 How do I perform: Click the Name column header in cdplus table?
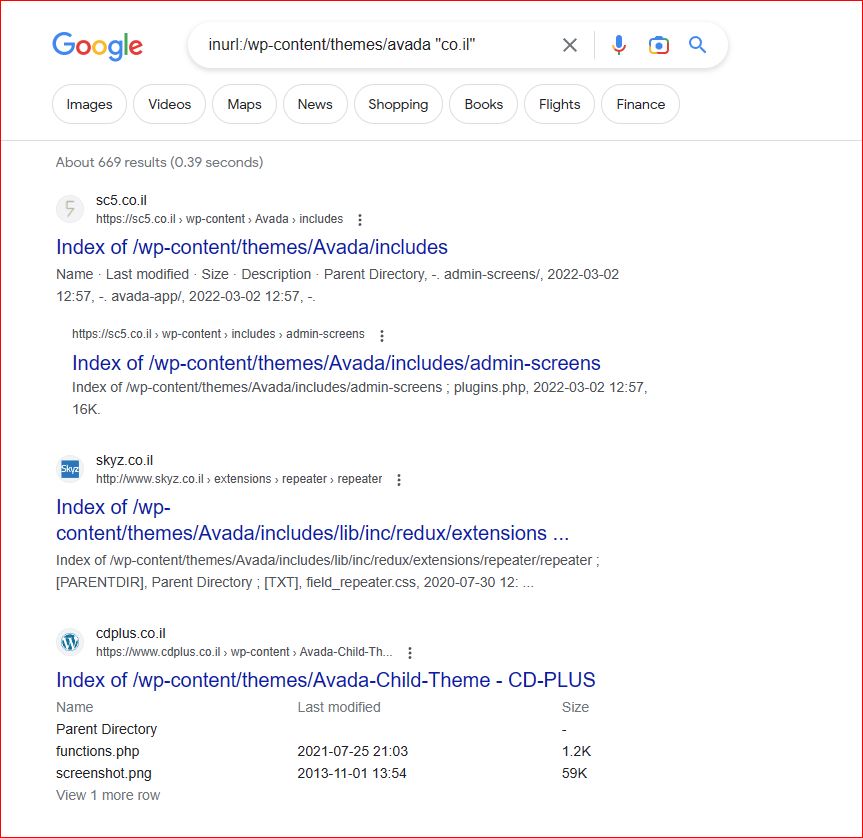(x=75, y=707)
